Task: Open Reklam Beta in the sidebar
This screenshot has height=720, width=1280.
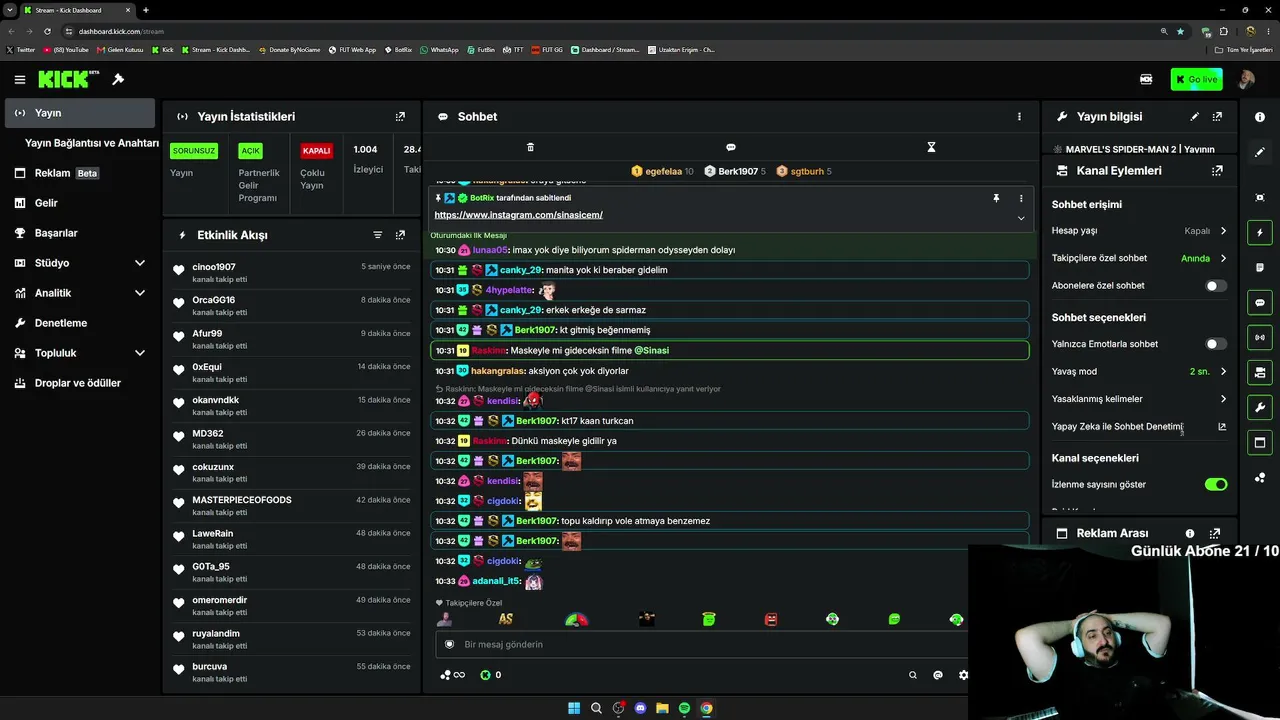Action: [x=78, y=173]
